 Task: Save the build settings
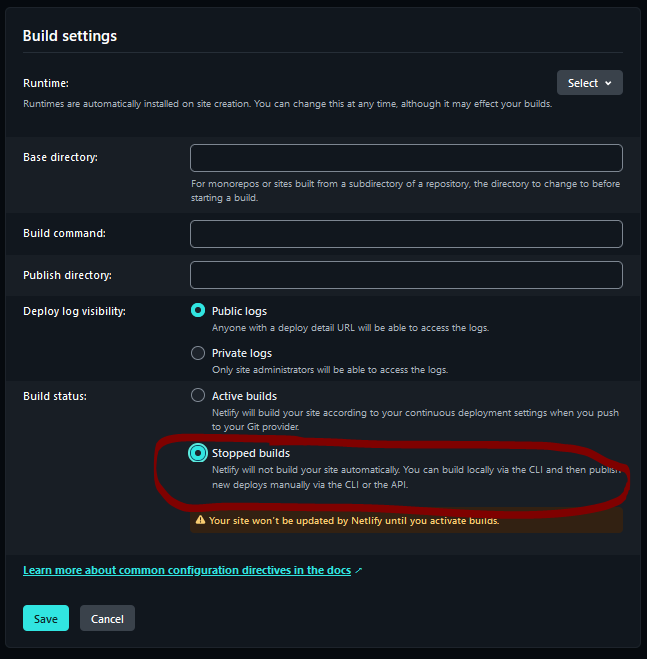point(46,618)
